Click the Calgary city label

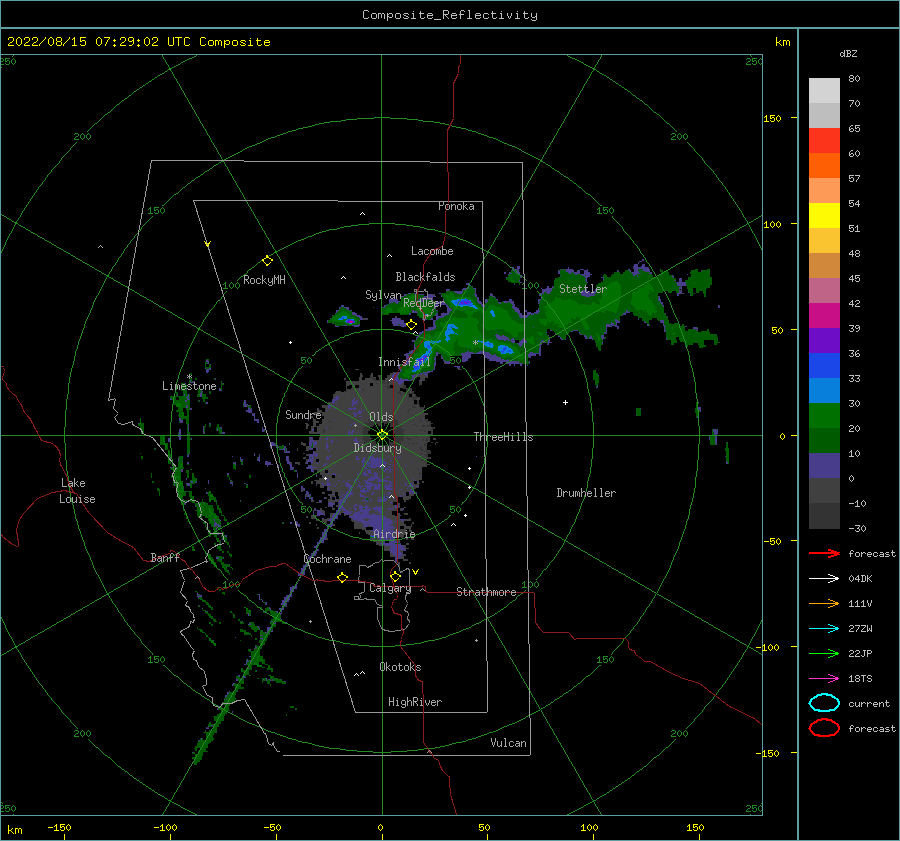390,588
